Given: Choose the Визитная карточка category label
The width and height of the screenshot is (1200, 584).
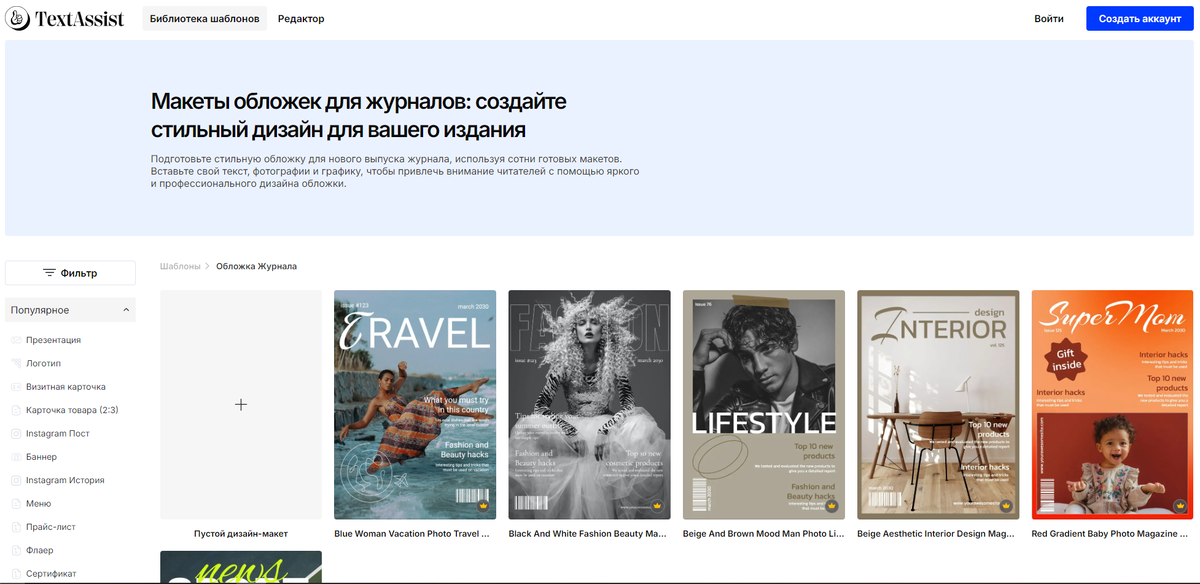Looking at the screenshot, I should (66, 387).
